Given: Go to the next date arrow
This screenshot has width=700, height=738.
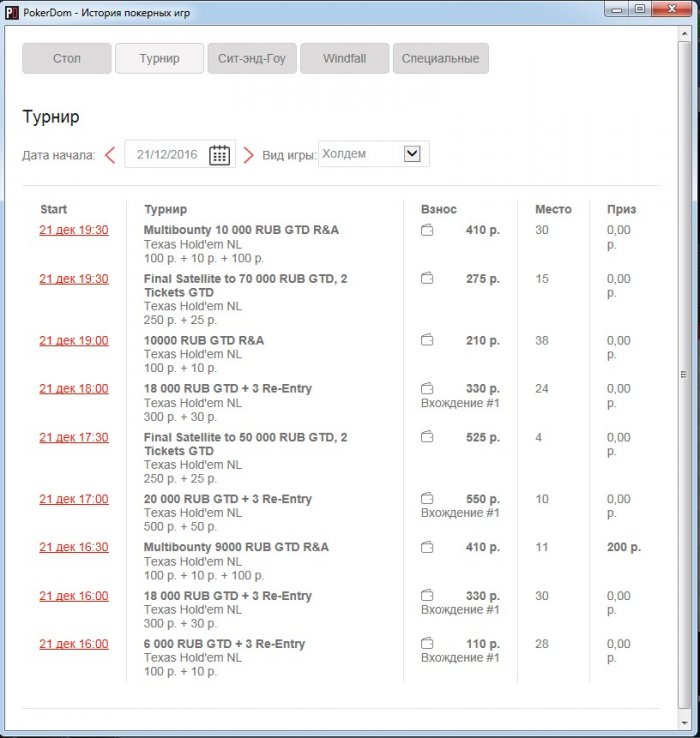Looking at the screenshot, I should click(248, 155).
